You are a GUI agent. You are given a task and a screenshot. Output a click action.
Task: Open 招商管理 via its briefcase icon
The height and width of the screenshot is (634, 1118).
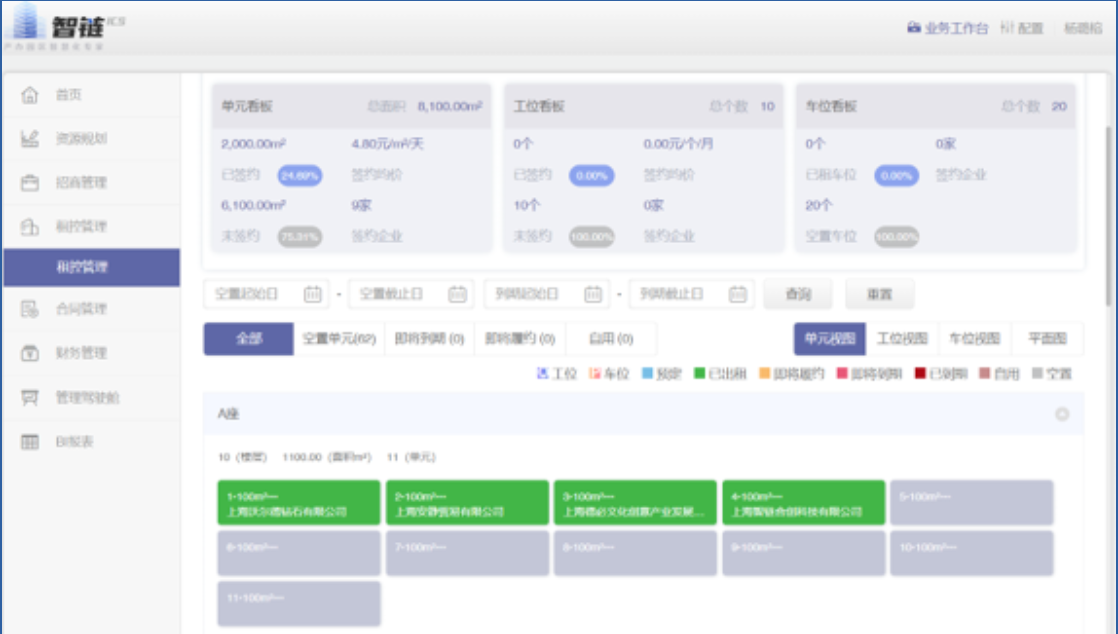click(30, 183)
